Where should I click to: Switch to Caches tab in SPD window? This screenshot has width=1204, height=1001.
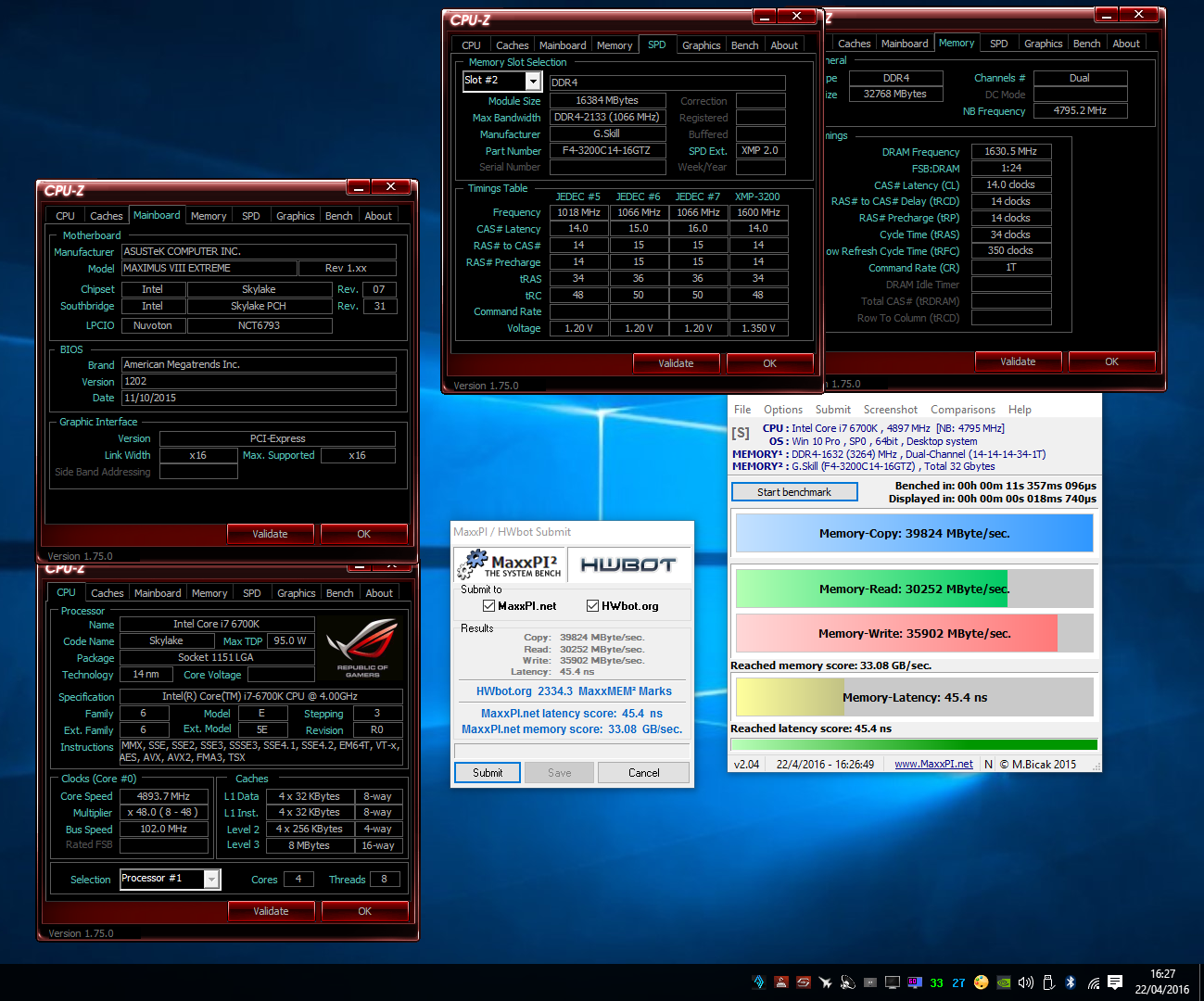(512, 45)
